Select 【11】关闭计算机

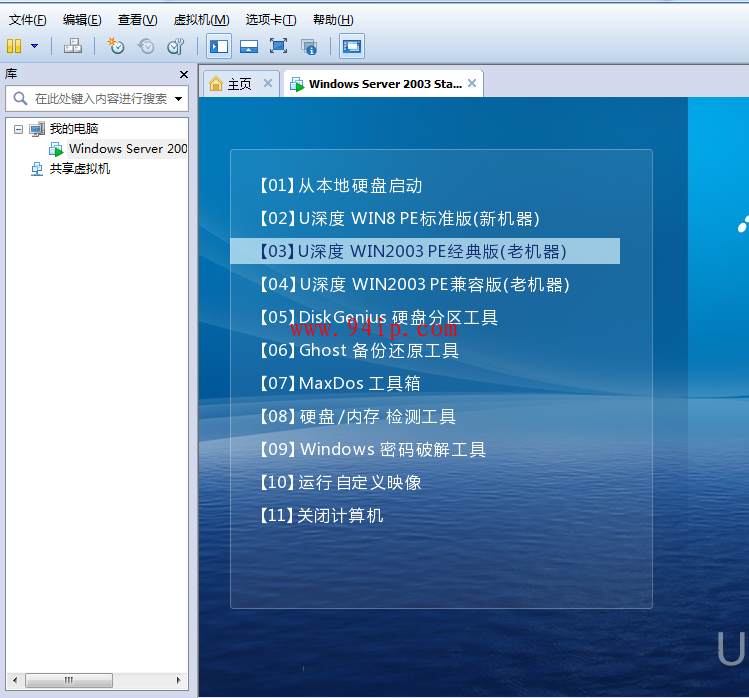tap(321, 515)
